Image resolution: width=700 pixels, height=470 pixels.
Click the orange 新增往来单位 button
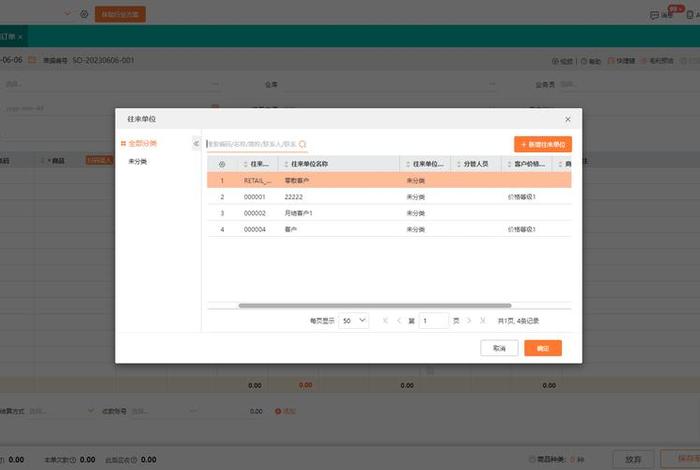[x=543, y=144]
